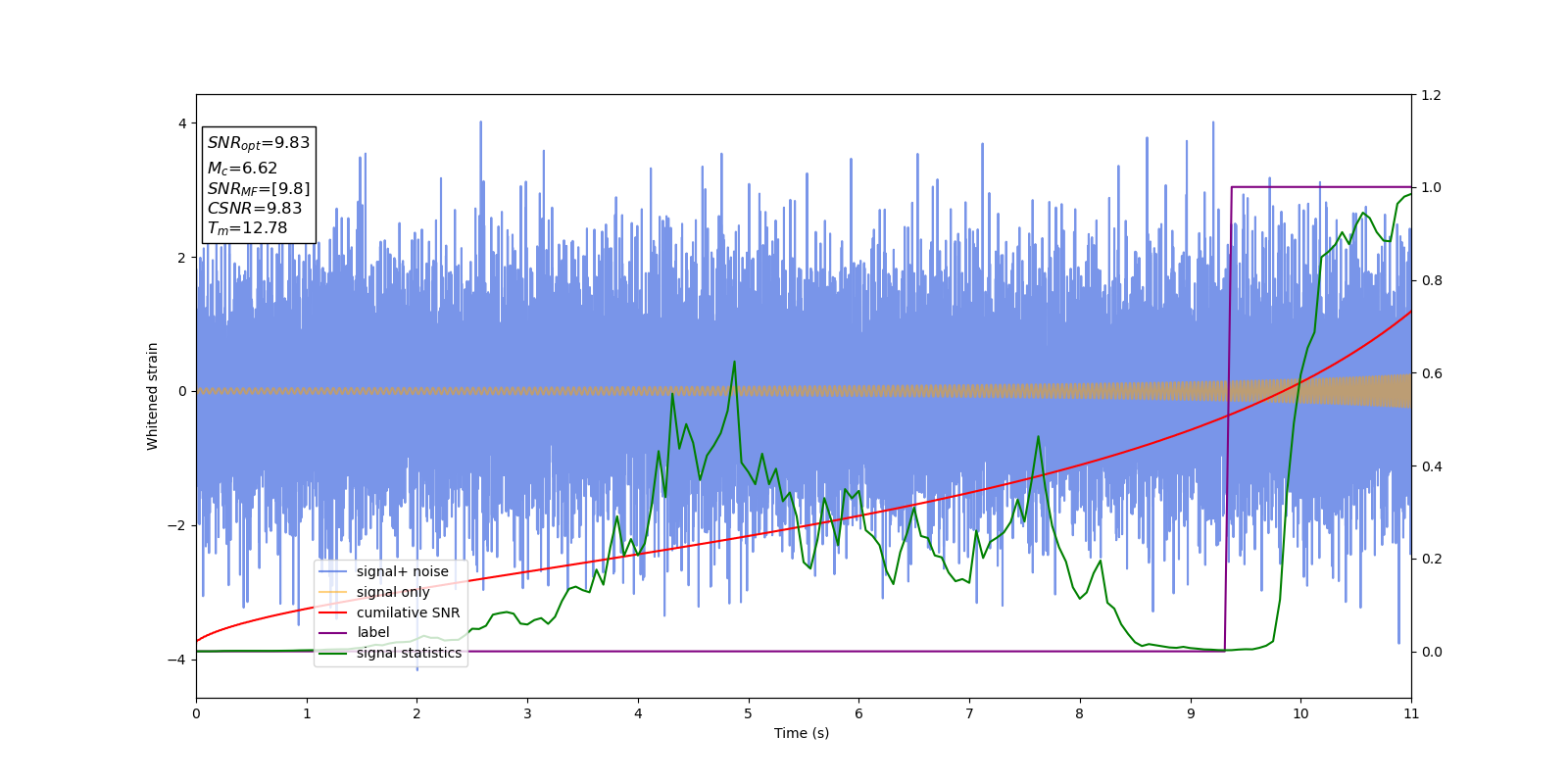Click the x-axis tick label 0
Image resolution: width=1568 pixels, height=784 pixels.
click(x=196, y=713)
